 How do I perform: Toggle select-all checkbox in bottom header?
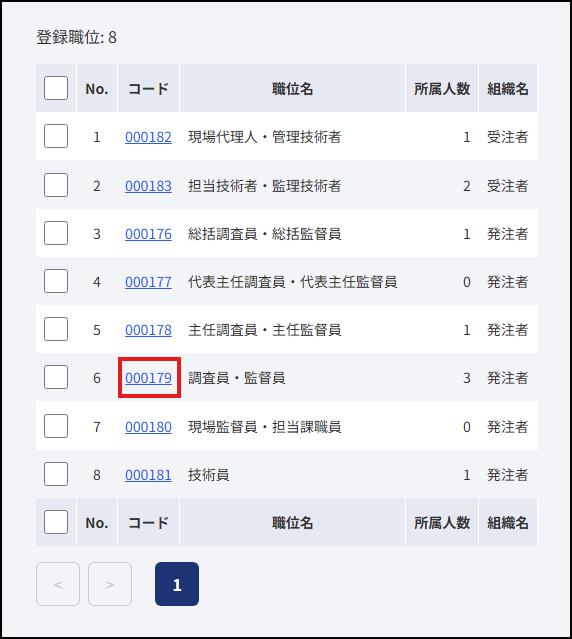[x=56, y=522]
